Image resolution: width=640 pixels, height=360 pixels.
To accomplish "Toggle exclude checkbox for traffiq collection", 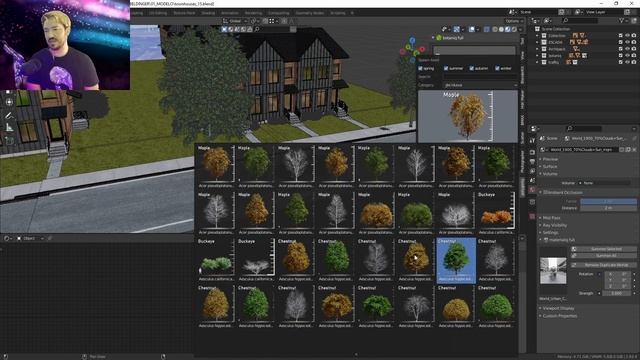I will pyautogui.click(x=621, y=62).
